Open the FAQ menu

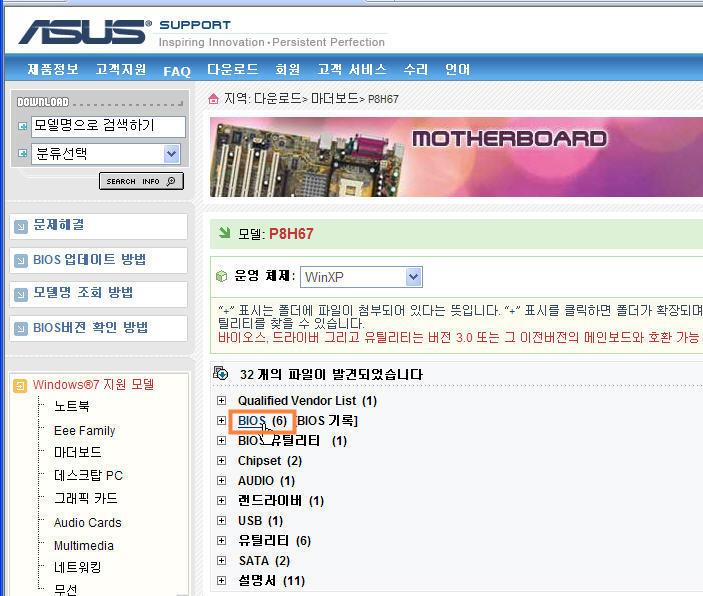(x=177, y=71)
